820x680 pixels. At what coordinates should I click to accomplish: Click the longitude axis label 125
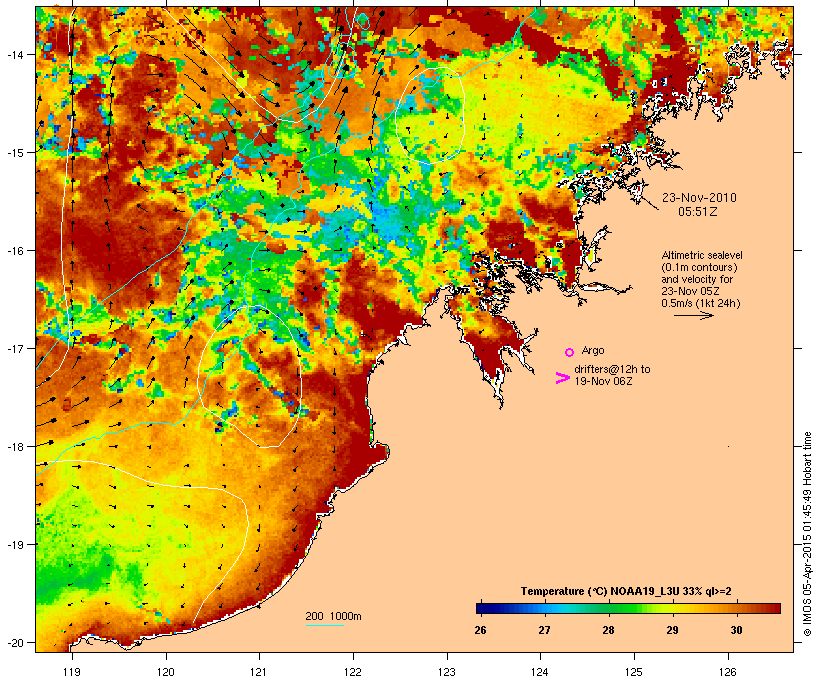[x=634, y=672]
